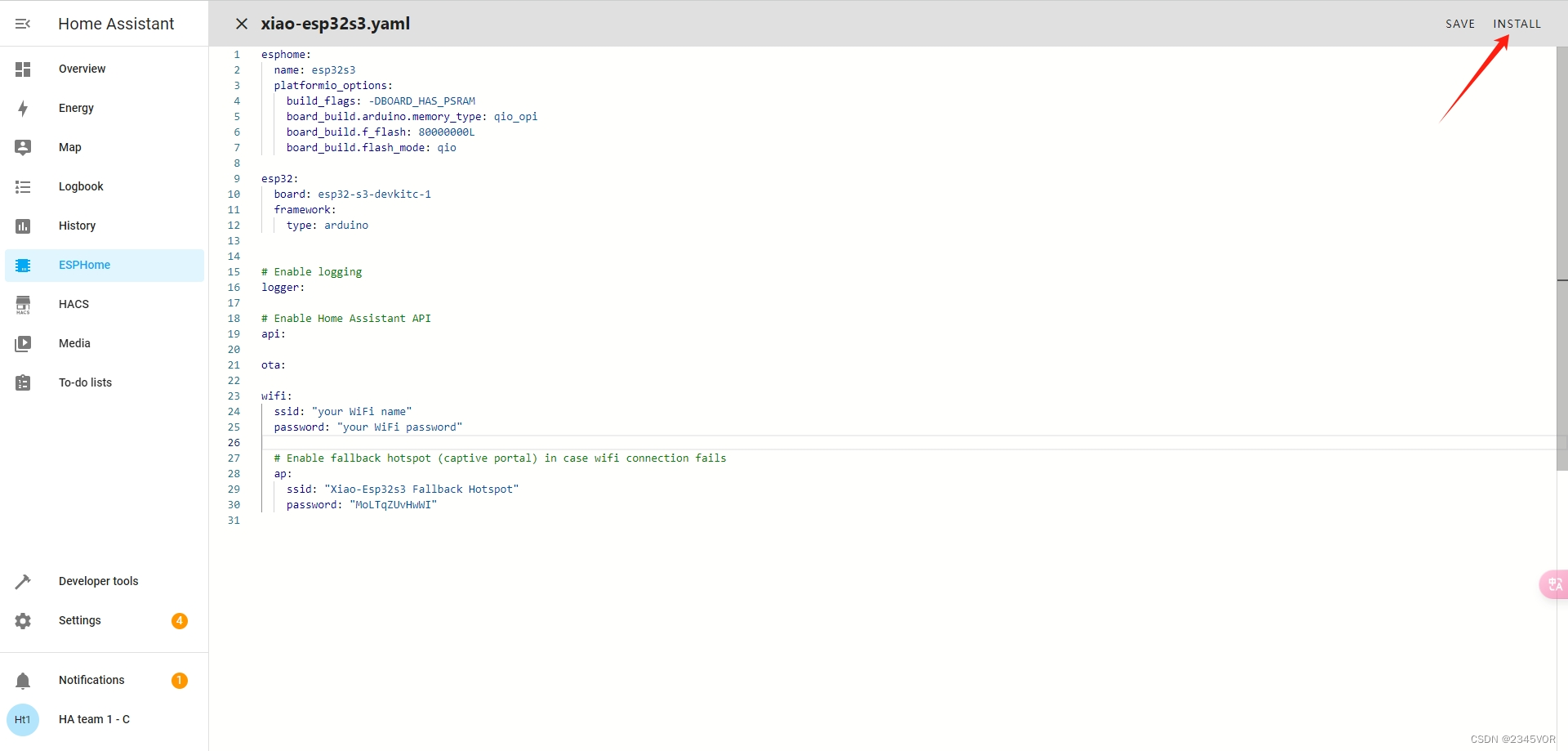Screen dimensions: 1568x751
Task: Click the 'Xiao-Esp32s3 Fallback Hotspot' ssid line
Action: [x=403, y=489]
